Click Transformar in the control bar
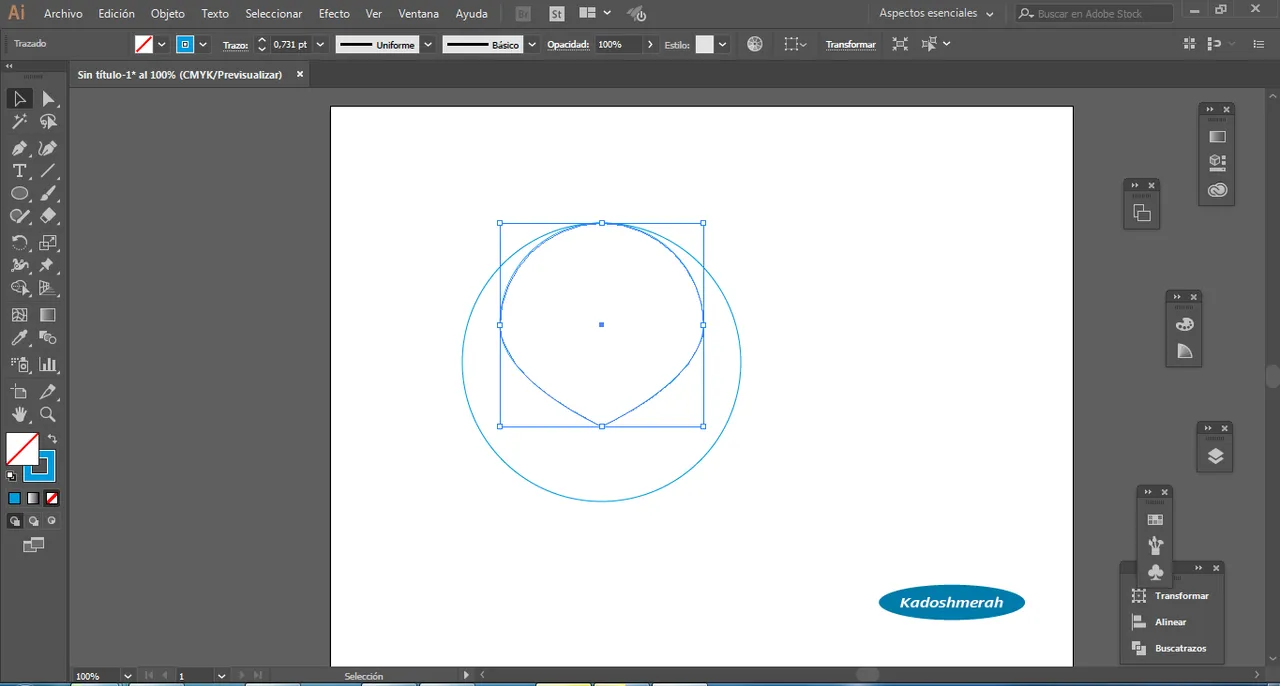This screenshot has height=686, width=1280. [850, 45]
